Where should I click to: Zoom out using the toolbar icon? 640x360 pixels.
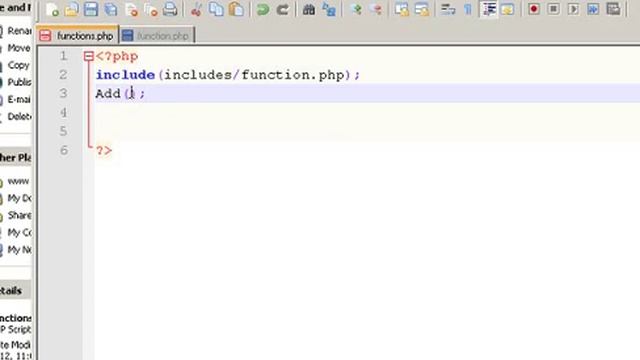(376, 9)
